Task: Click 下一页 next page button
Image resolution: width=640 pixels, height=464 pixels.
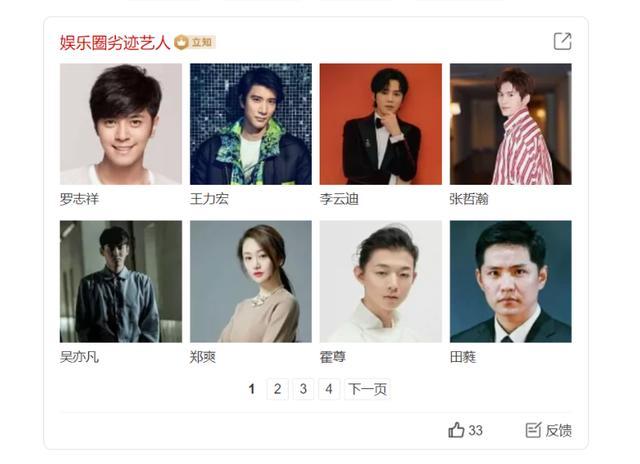Action: [367, 389]
